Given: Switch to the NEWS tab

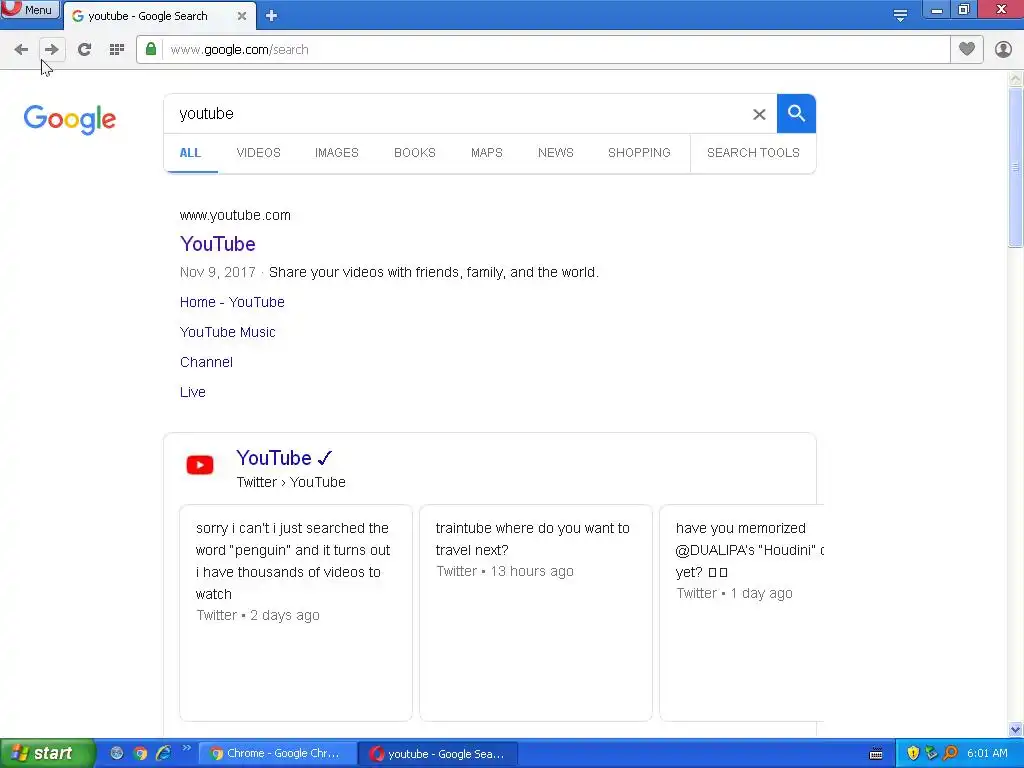Looking at the screenshot, I should click(556, 153).
